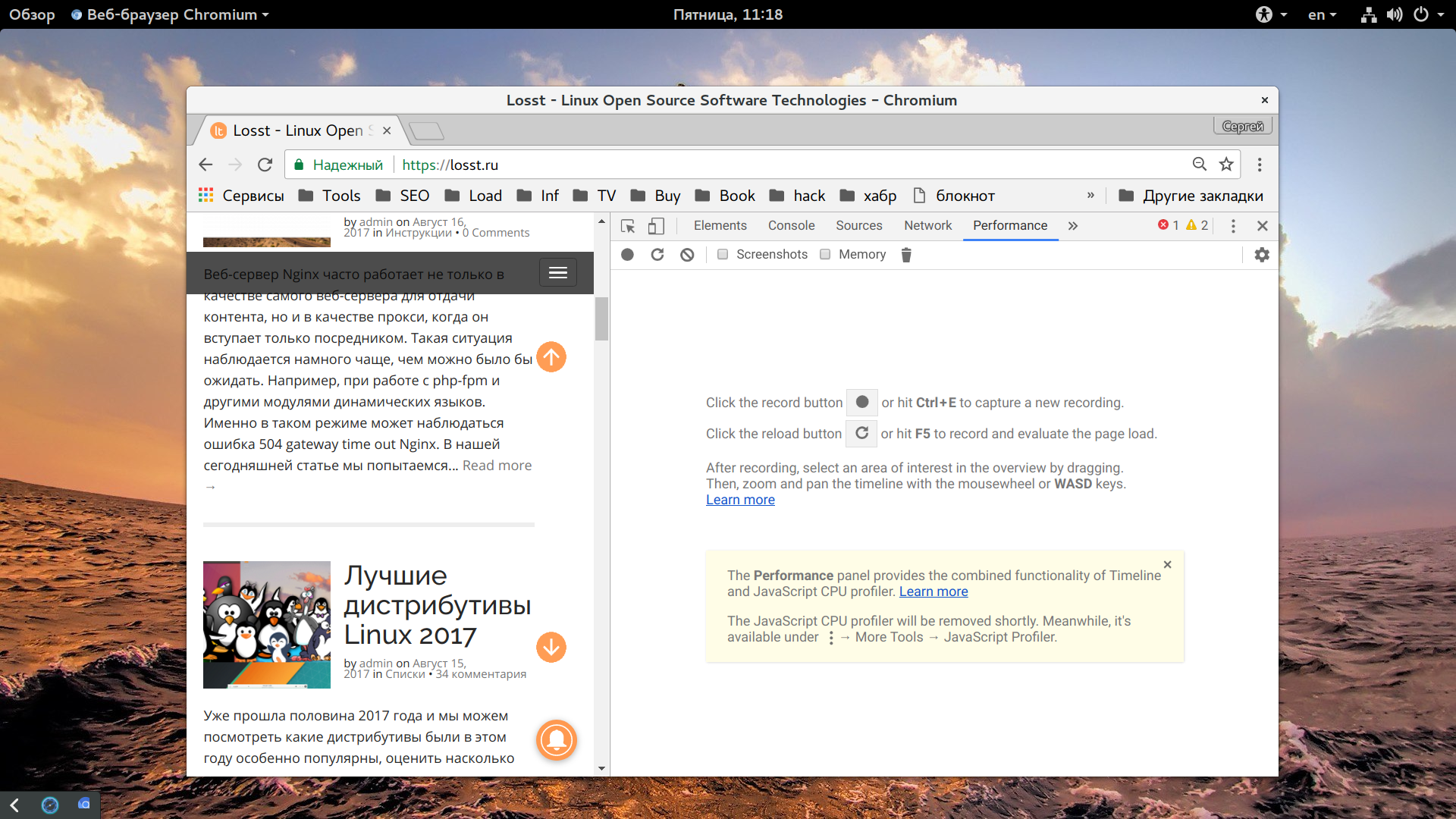Open the system power menu in top bar
Image resolution: width=1456 pixels, height=819 pixels.
pyautogui.click(x=1429, y=14)
